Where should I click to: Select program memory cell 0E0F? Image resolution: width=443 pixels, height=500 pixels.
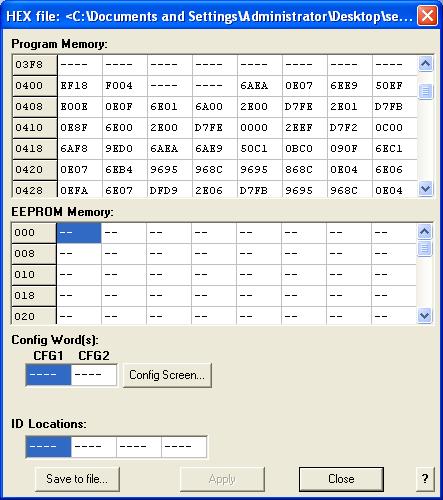coord(125,107)
